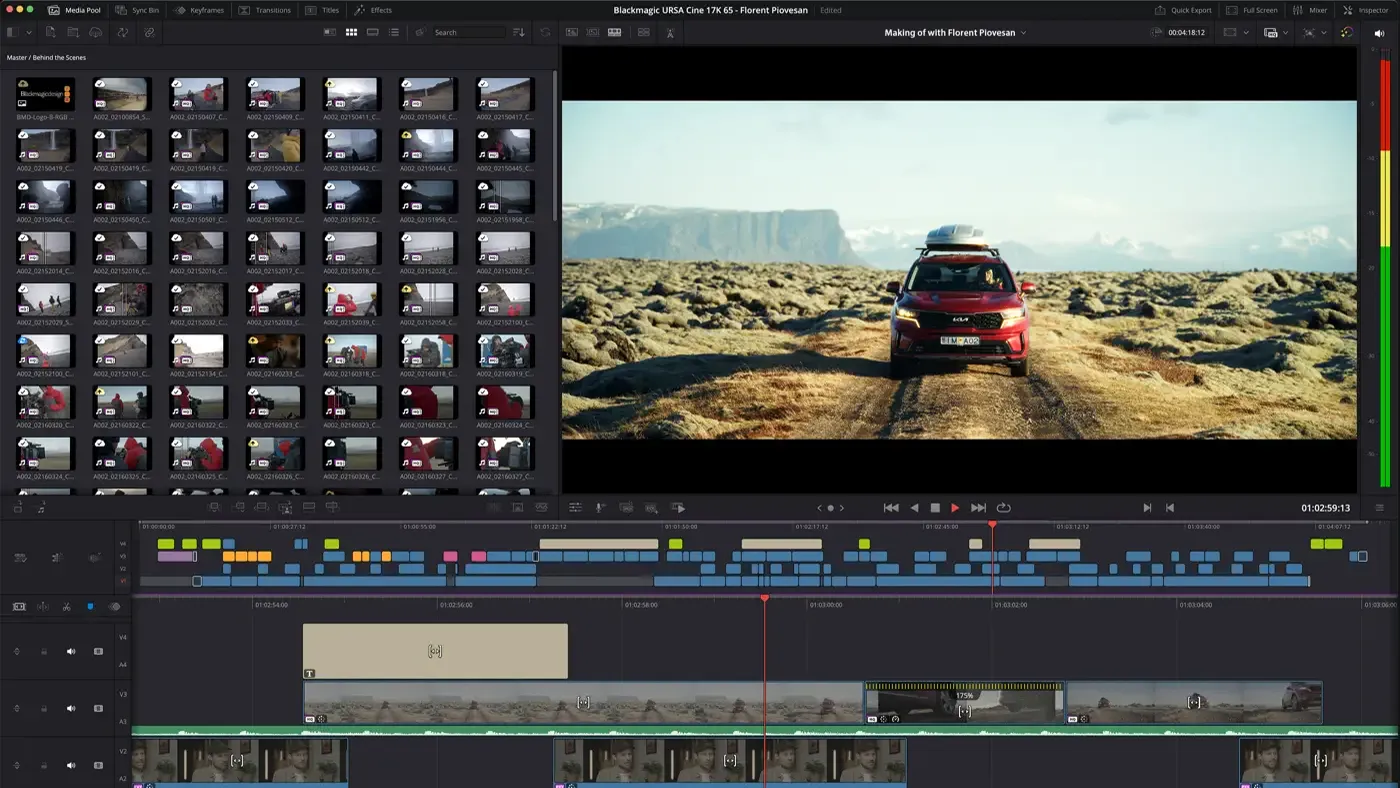The height and width of the screenshot is (788, 1400).
Task: Create a new bin with the bin icon
Action: [71, 32]
